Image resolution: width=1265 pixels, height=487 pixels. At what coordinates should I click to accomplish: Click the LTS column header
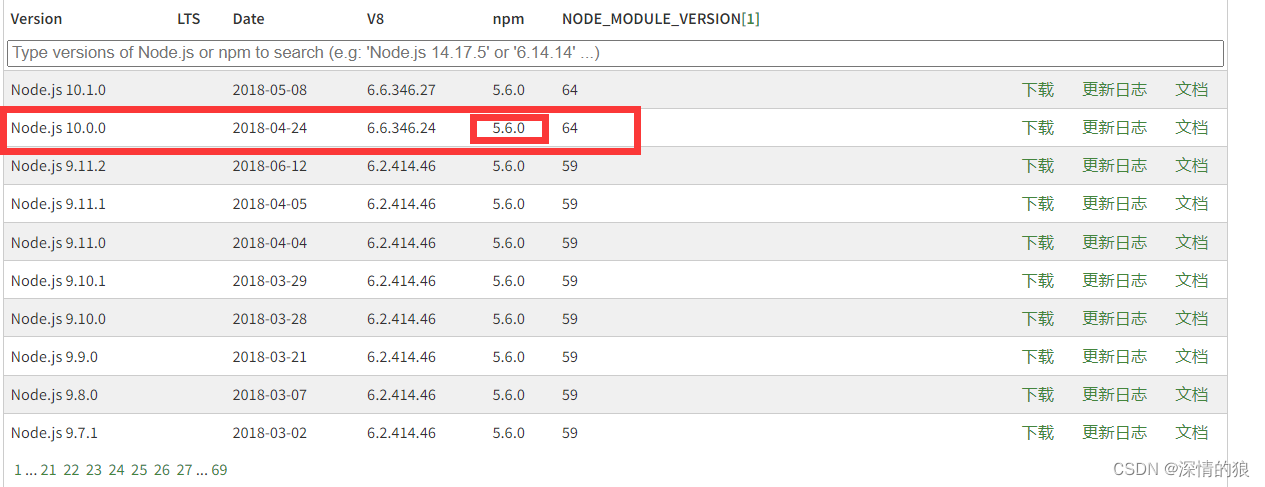(x=189, y=19)
